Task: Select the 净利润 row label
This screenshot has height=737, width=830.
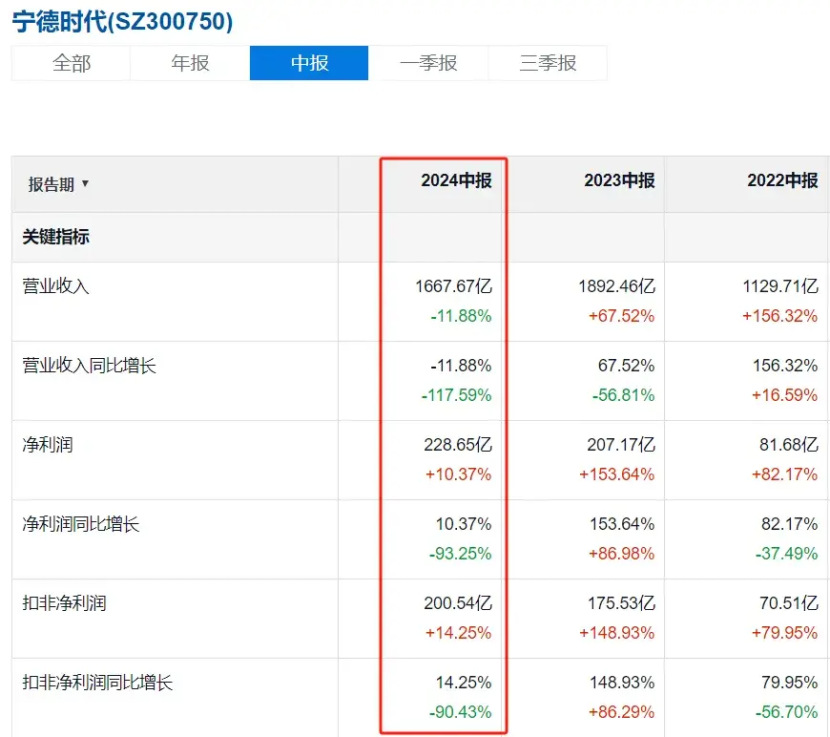Action: (48, 445)
